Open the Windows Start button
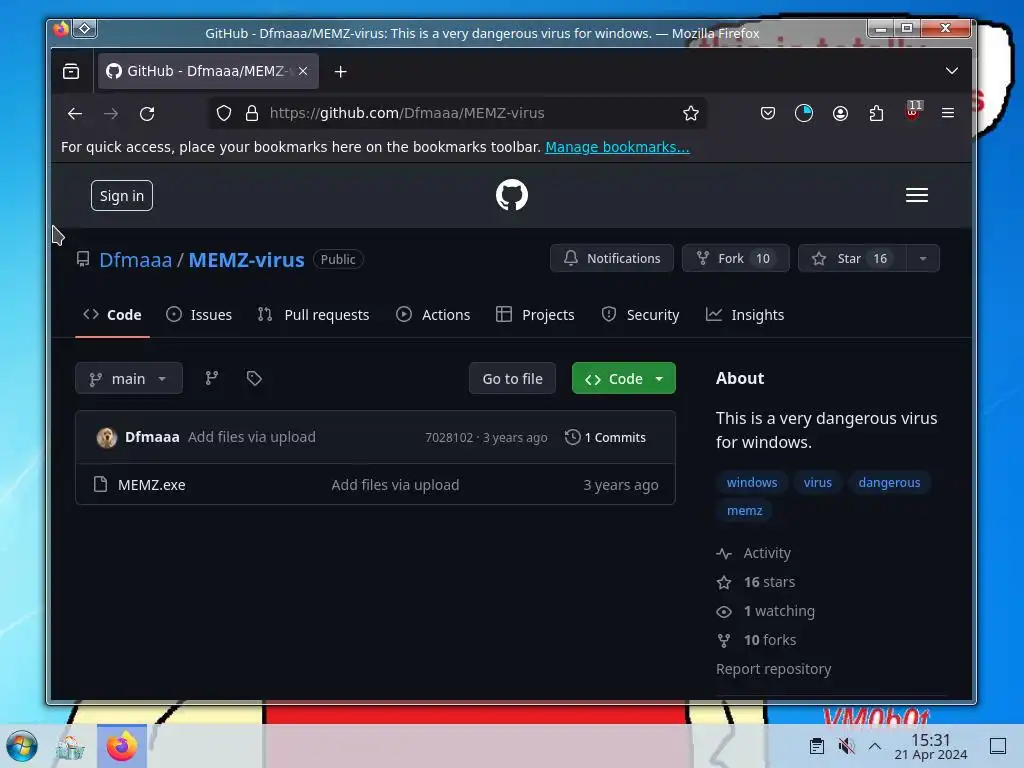The height and width of the screenshot is (768, 1024). pyautogui.click(x=22, y=746)
